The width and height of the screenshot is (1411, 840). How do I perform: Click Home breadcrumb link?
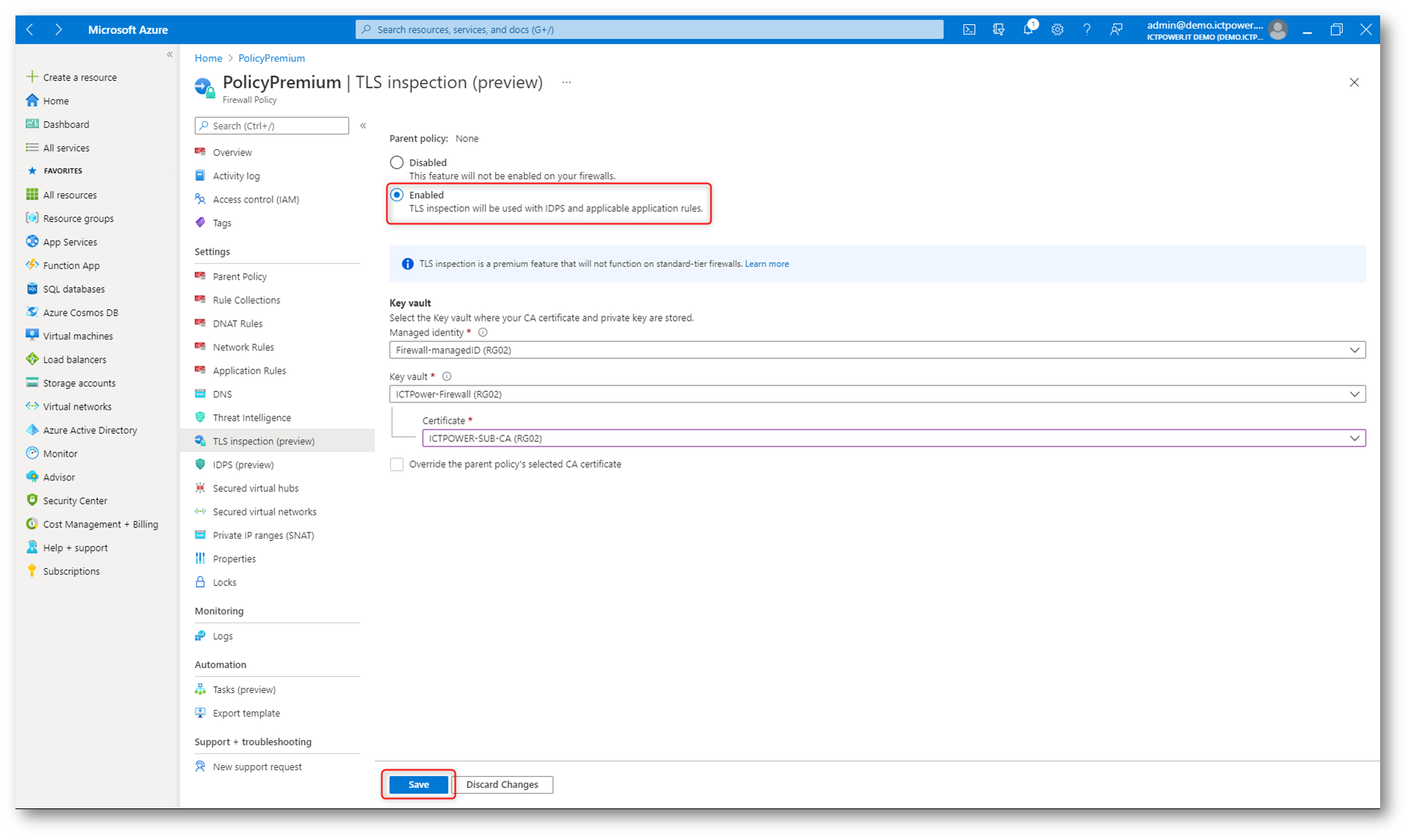tap(208, 58)
